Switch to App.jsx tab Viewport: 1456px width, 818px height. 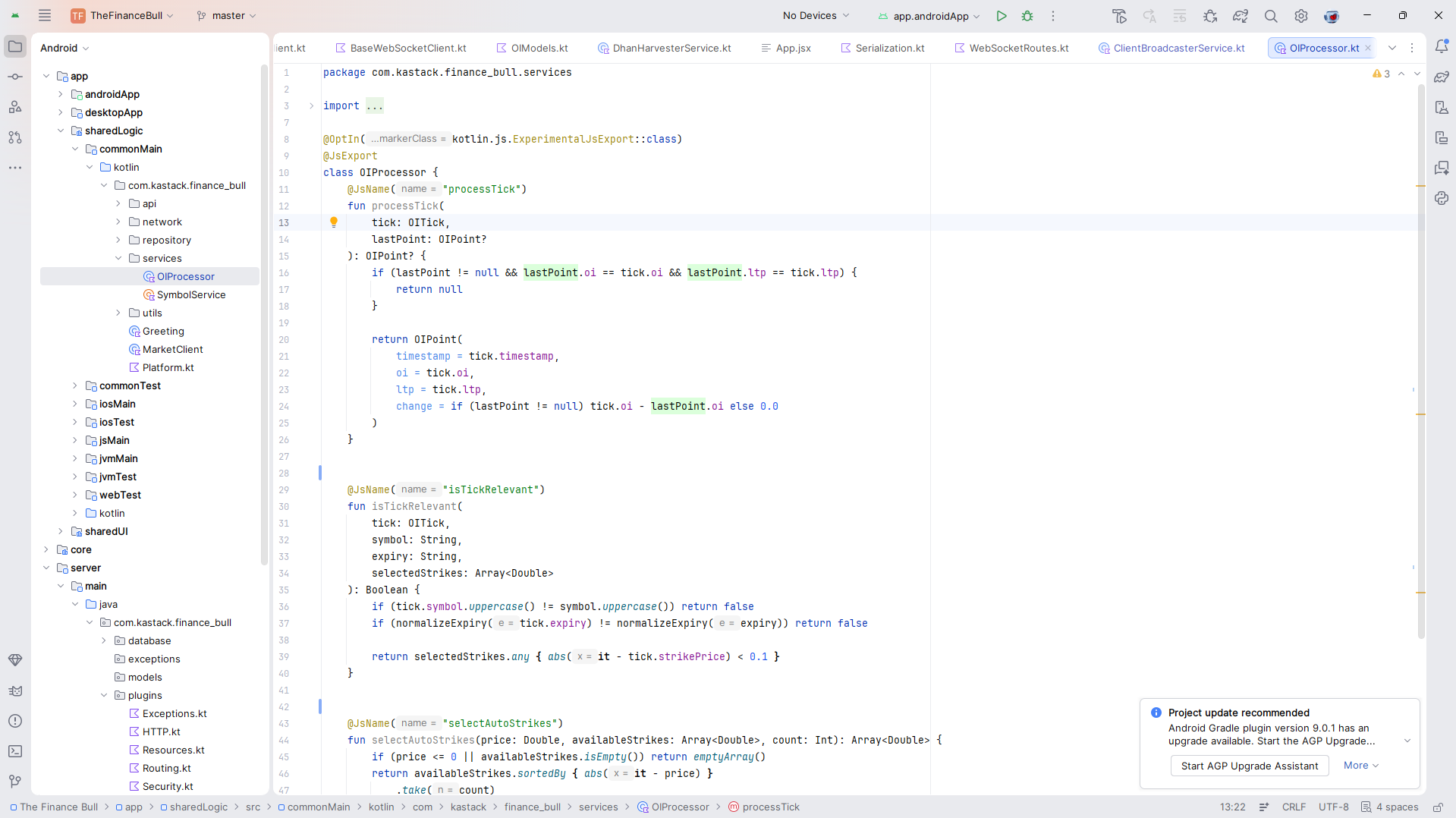point(786,48)
